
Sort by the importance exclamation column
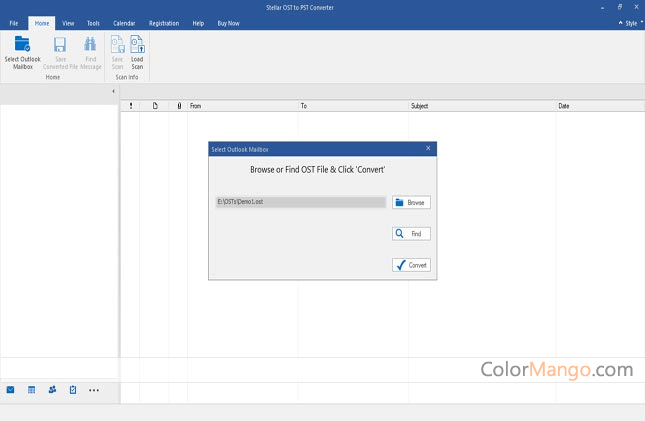131,106
